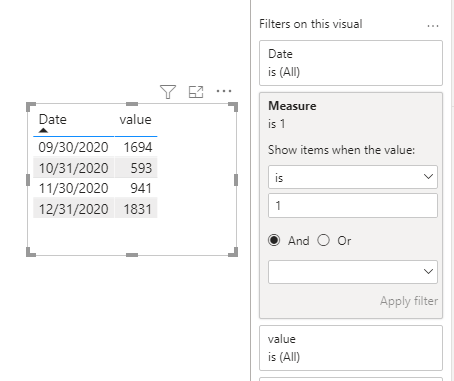This screenshot has width=454, height=381.
Task: Click the bottom-middle handle of the visual
Action: (132, 255)
